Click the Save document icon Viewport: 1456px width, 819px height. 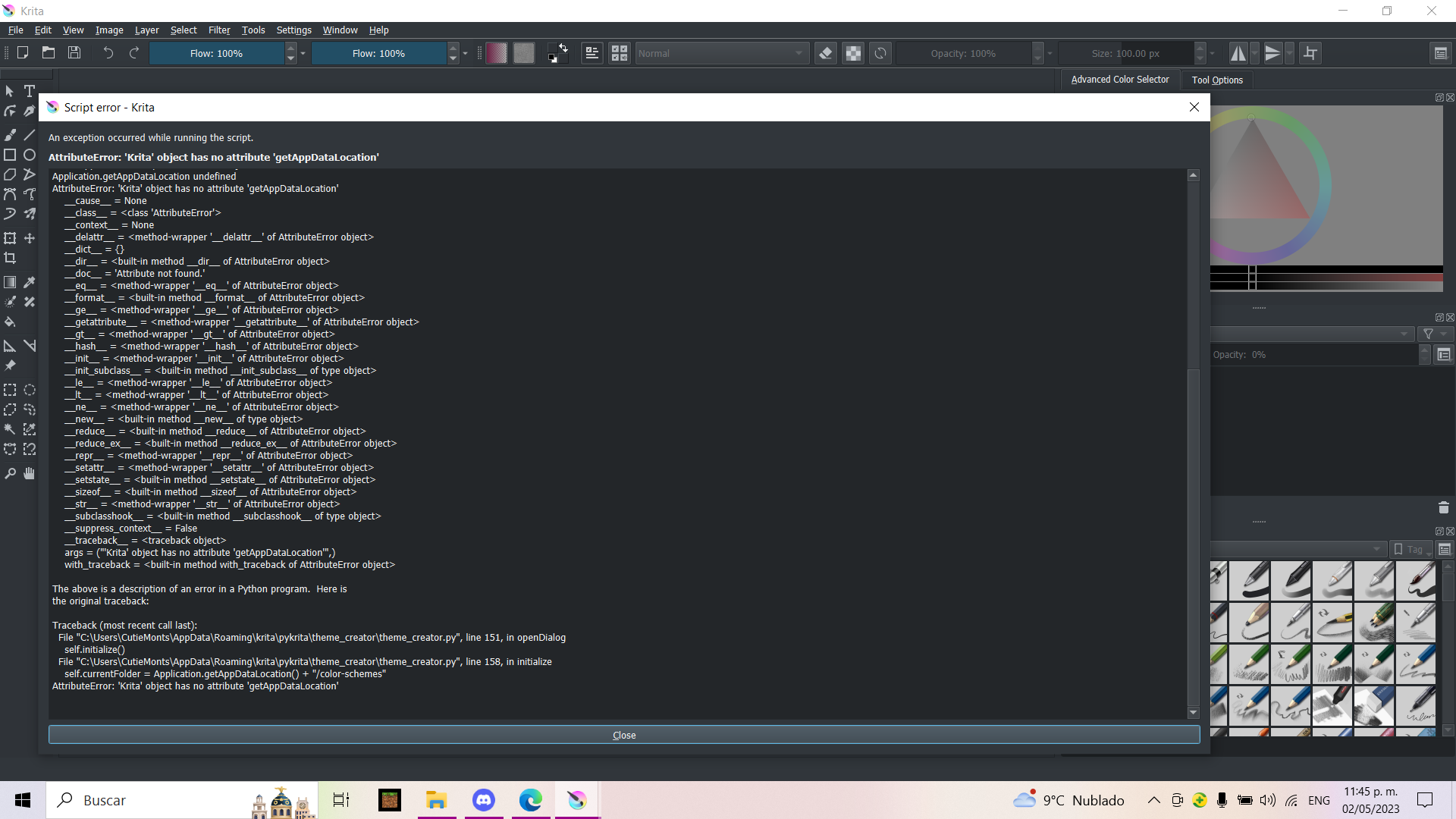74,53
